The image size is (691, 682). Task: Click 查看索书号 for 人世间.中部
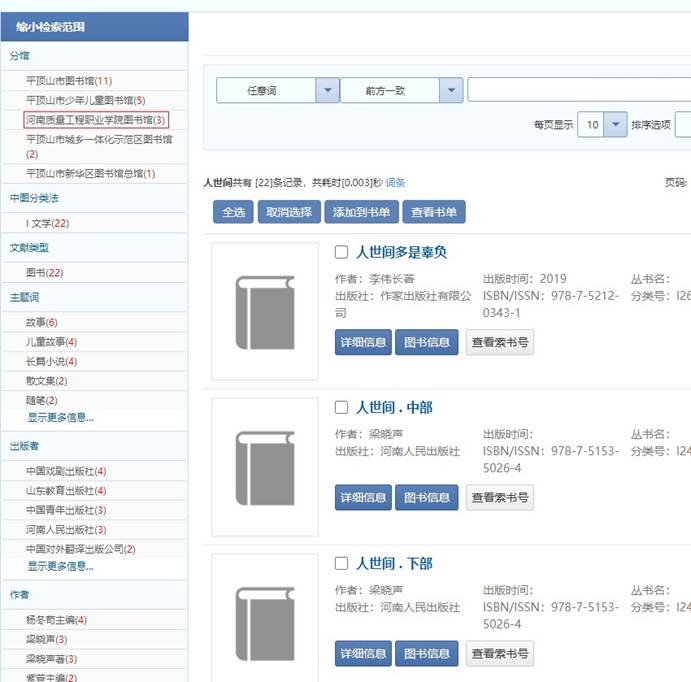pos(499,497)
